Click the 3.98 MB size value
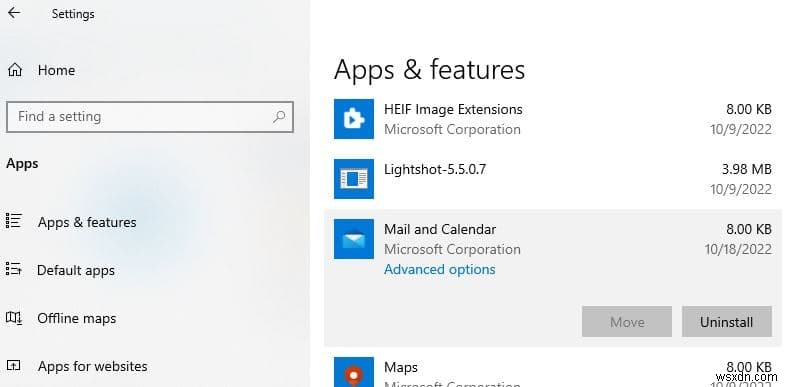 coord(747,170)
